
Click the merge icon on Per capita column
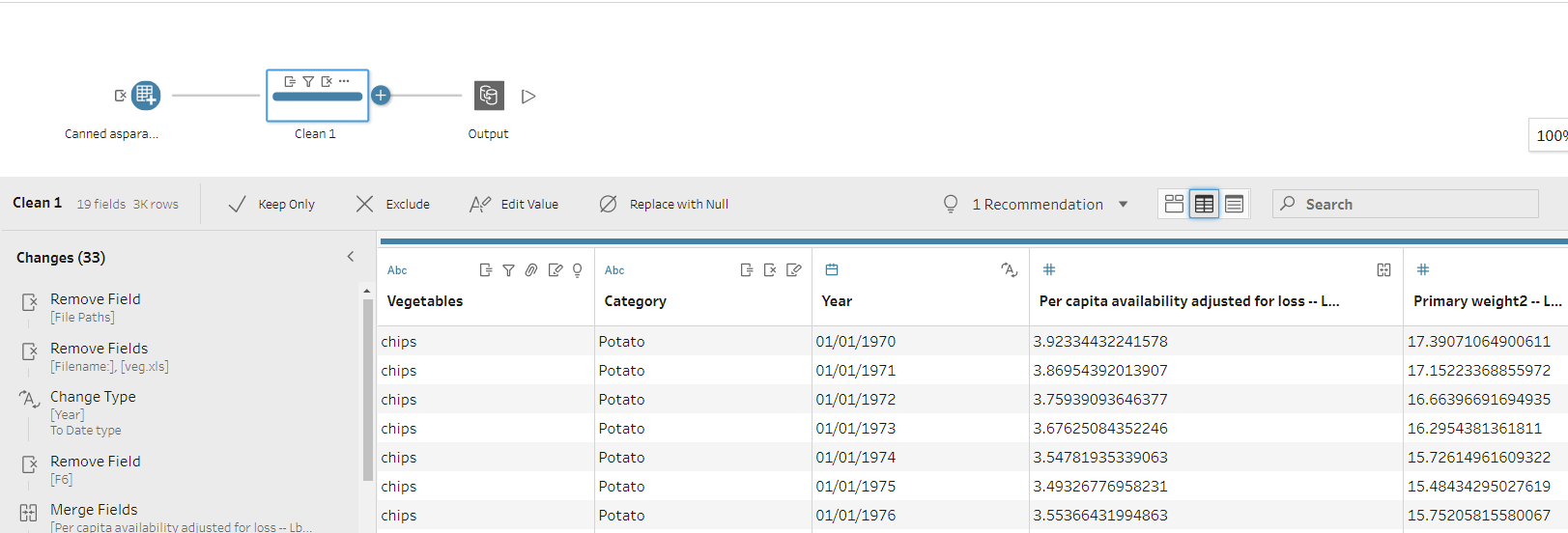(1383, 270)
